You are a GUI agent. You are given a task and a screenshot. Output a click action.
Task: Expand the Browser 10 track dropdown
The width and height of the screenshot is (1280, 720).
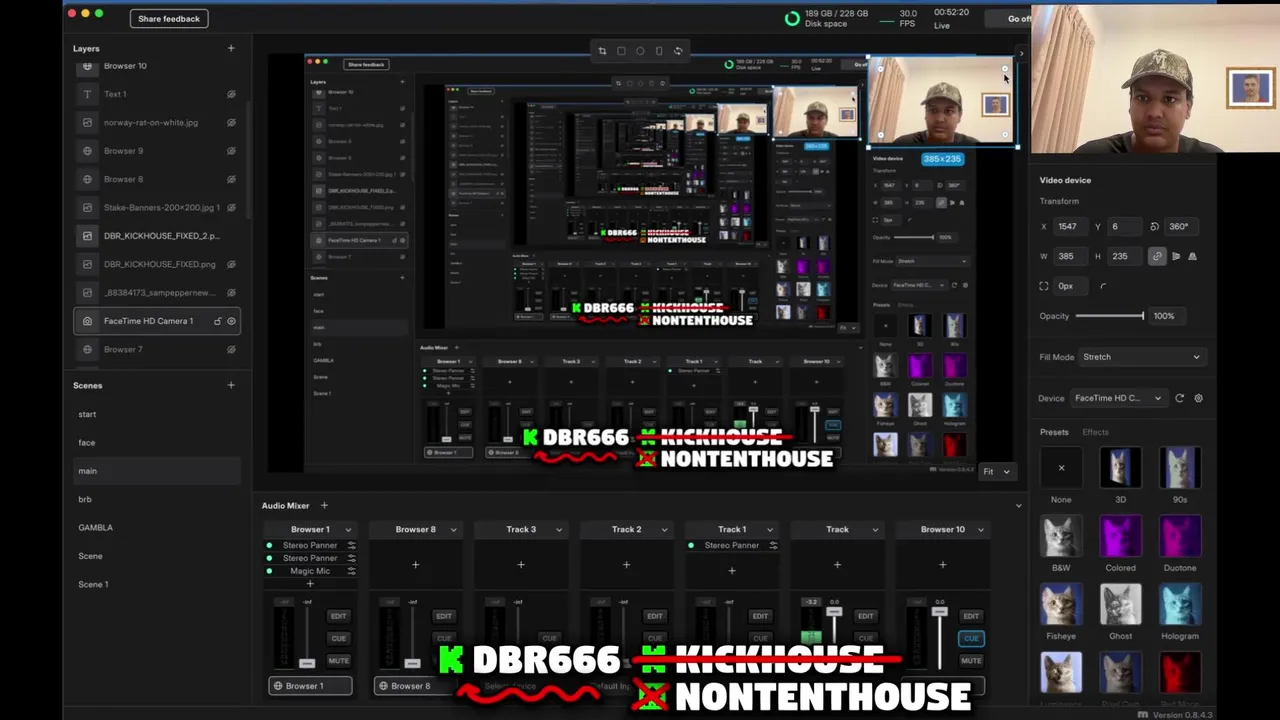(x=981, y=530)
